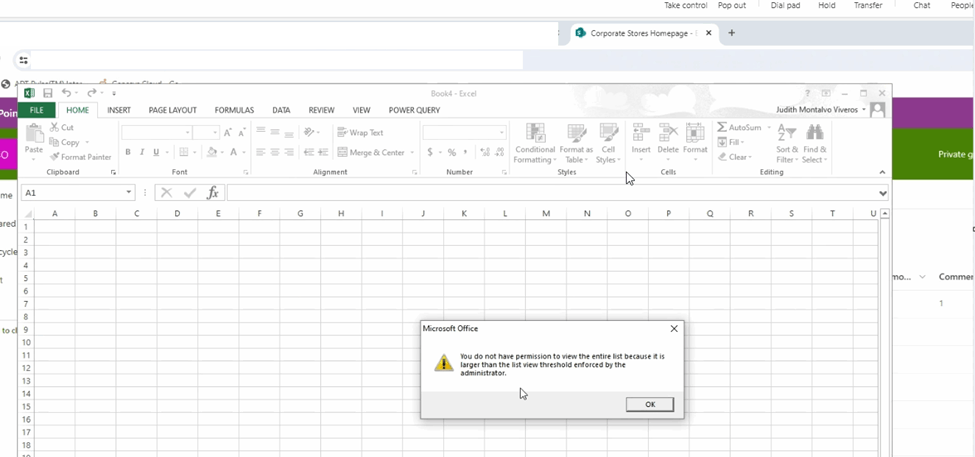Open the Alignment dialog launcher
This screenshot has width=975, height=457.
tap(415, 172)
